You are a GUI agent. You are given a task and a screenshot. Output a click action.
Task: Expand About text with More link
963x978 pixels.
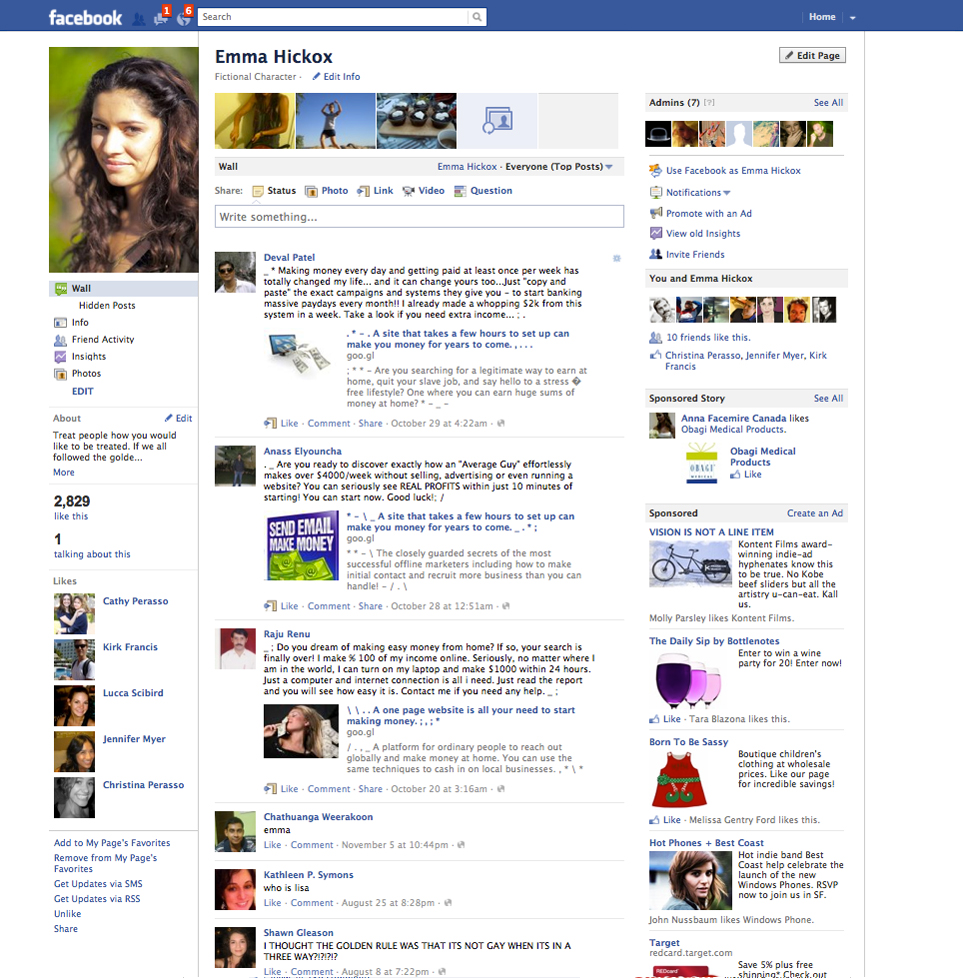tap(64, 472)
